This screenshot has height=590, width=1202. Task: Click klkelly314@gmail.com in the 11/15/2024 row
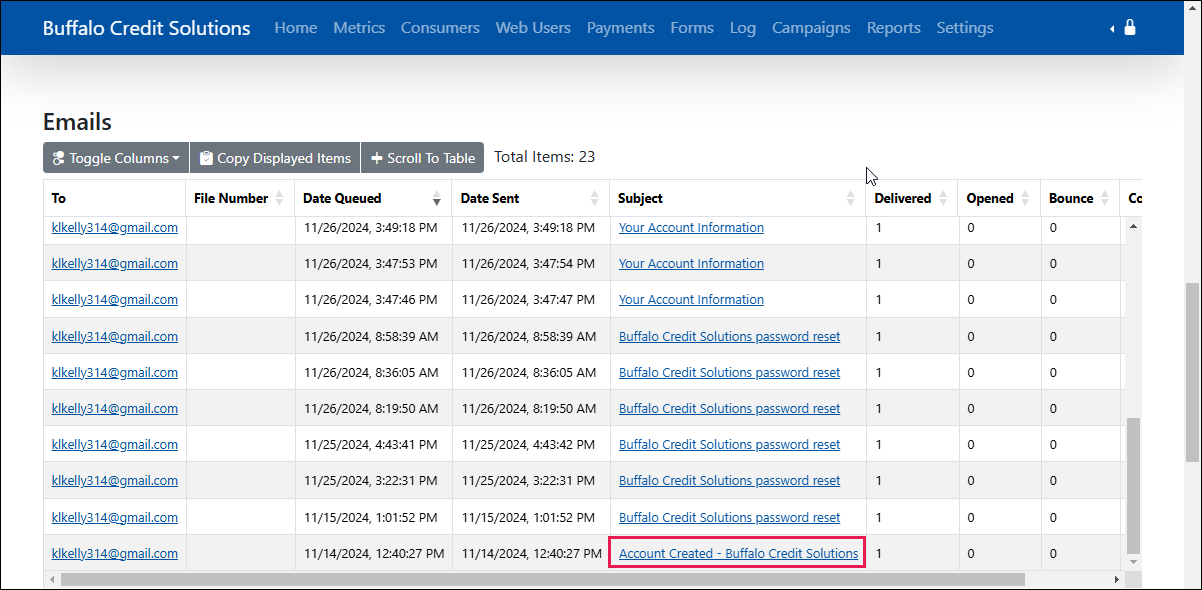click(115, 517)
